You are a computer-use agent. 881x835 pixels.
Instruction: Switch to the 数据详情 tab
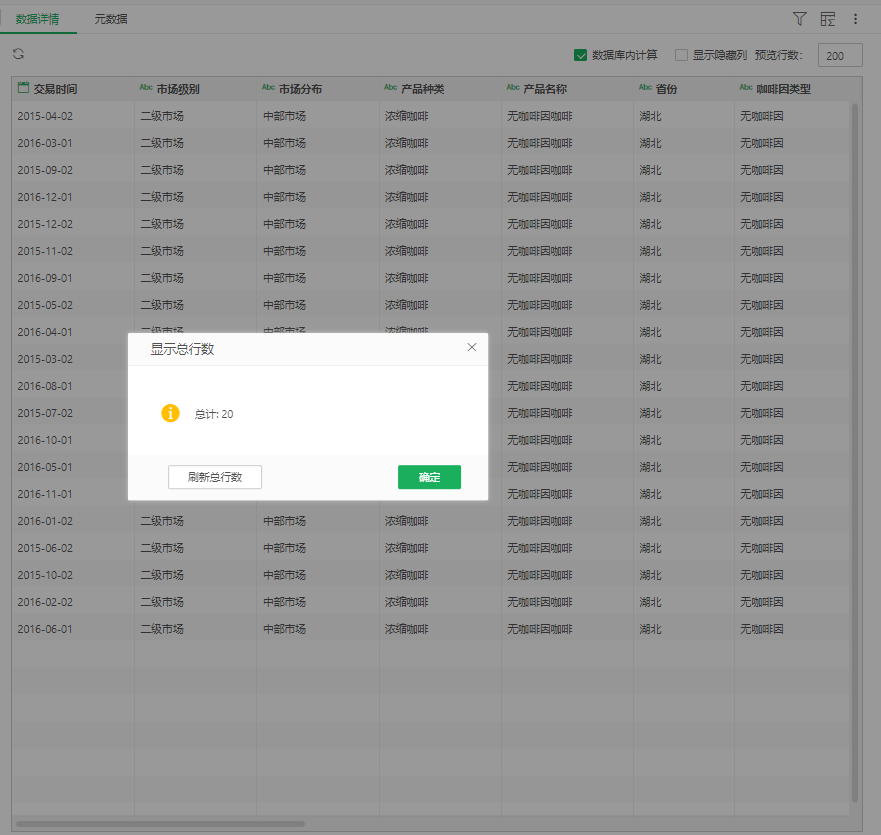[38, 19]
